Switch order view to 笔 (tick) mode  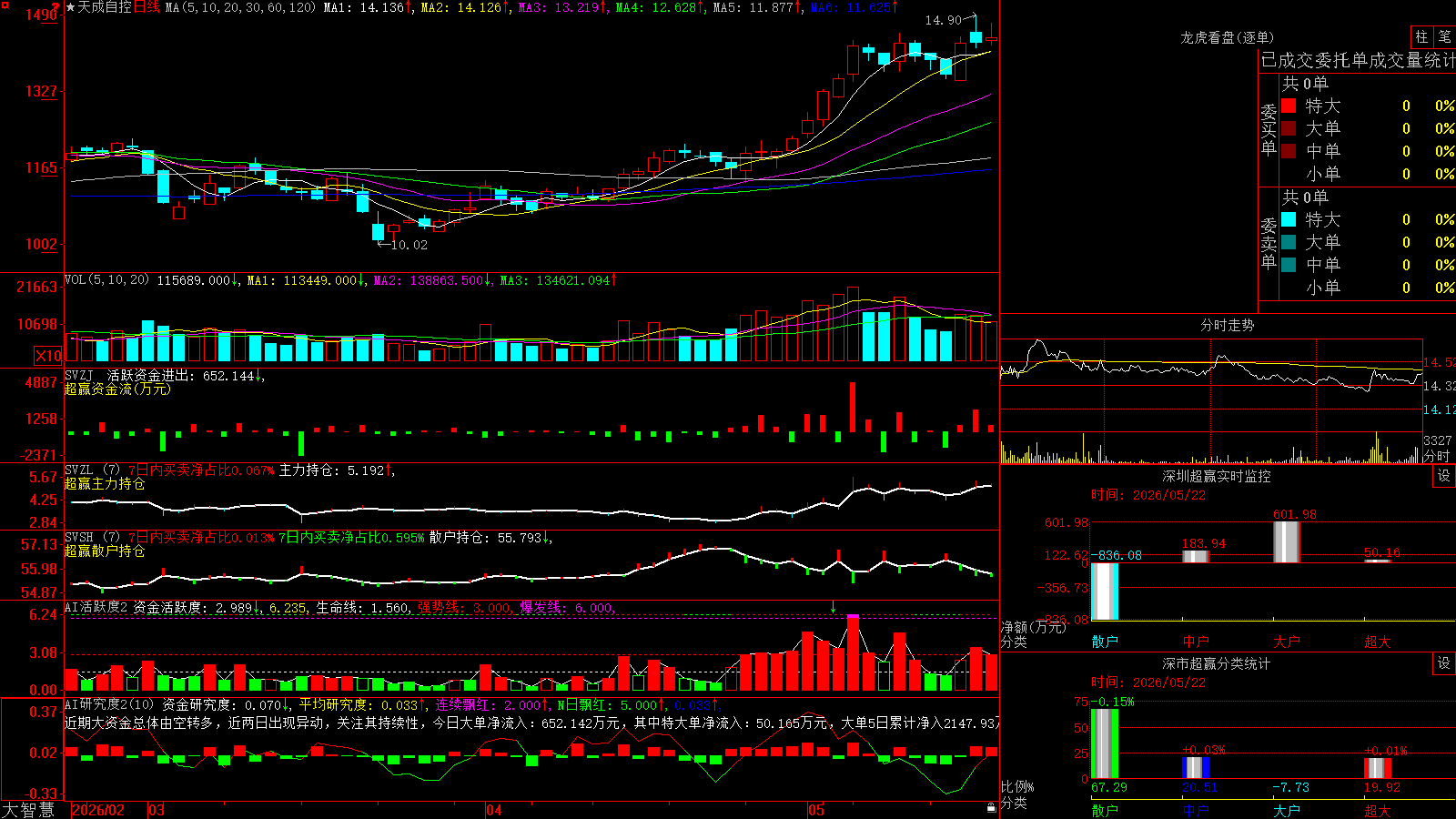[x=1444, y=37]
